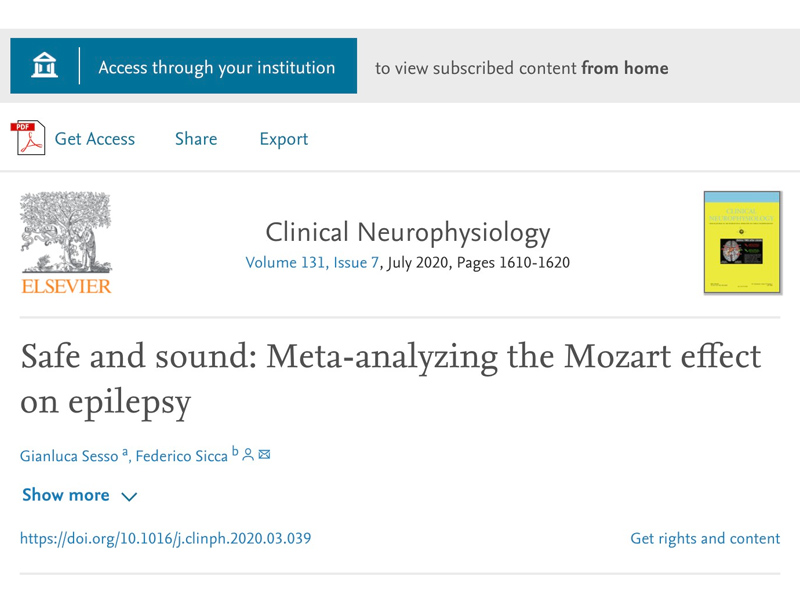Open the Export menu

pos(283,139)
